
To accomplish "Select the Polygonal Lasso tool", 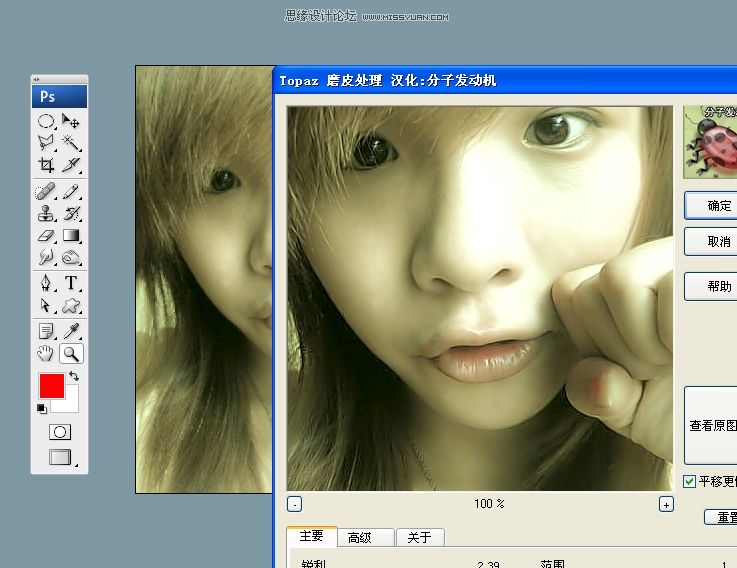I will click(x=46, y=142).
